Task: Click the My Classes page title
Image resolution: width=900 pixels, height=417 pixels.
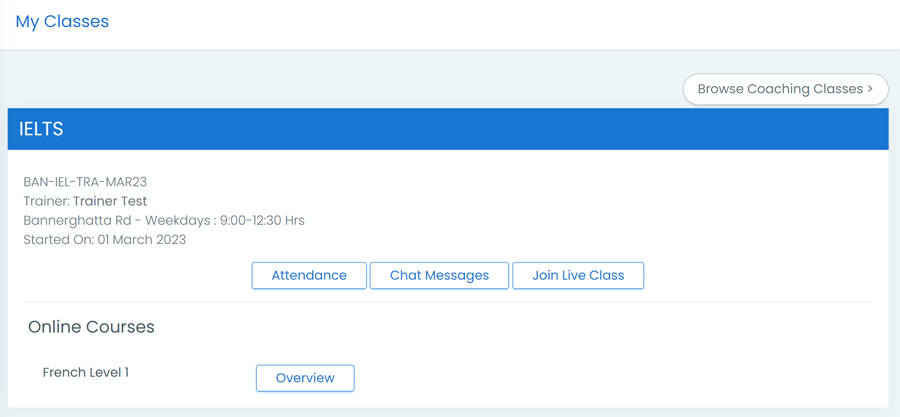Action: 62,21
